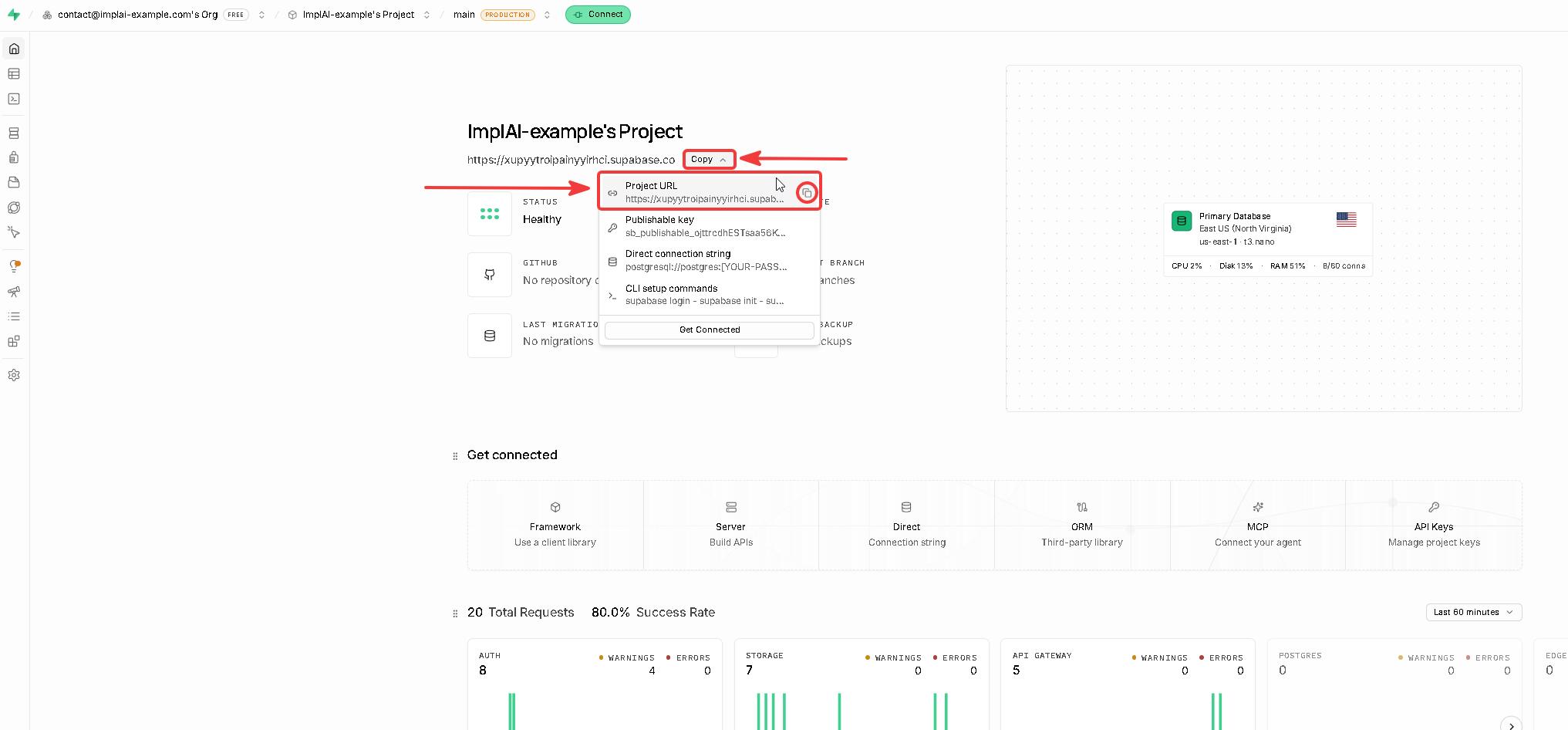Open the contact@implai-example.com's Org link
This screenshot has width=1568, height=730.
click(137, 15)
